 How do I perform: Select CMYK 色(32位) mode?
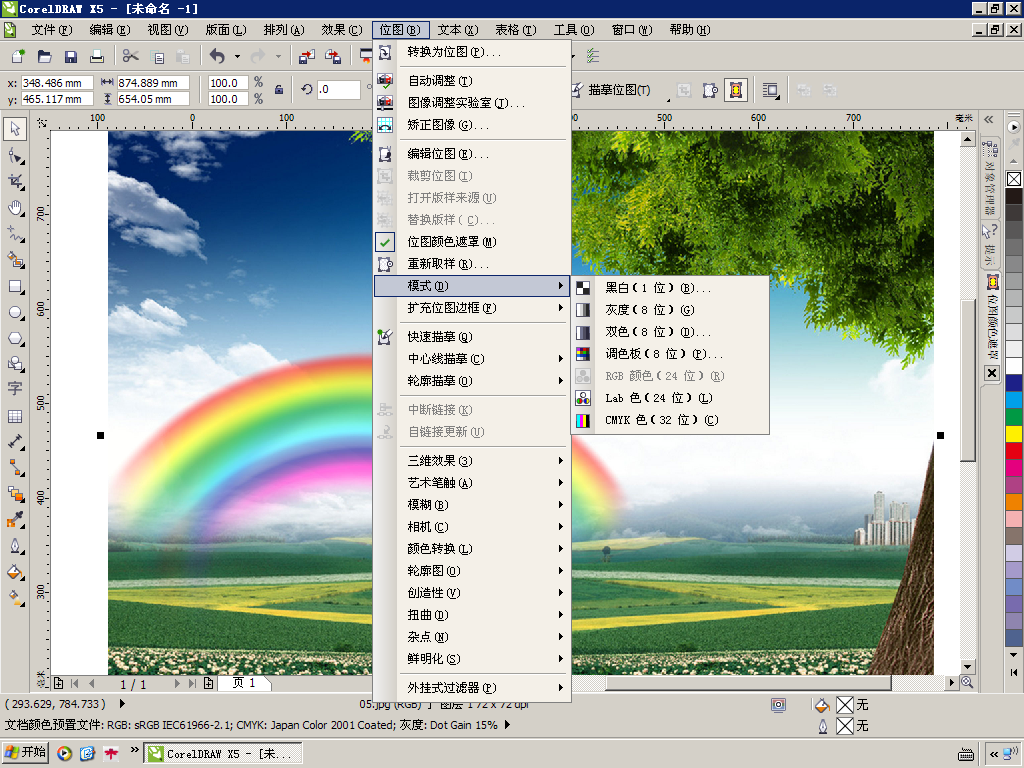click(x=671, y=420)
